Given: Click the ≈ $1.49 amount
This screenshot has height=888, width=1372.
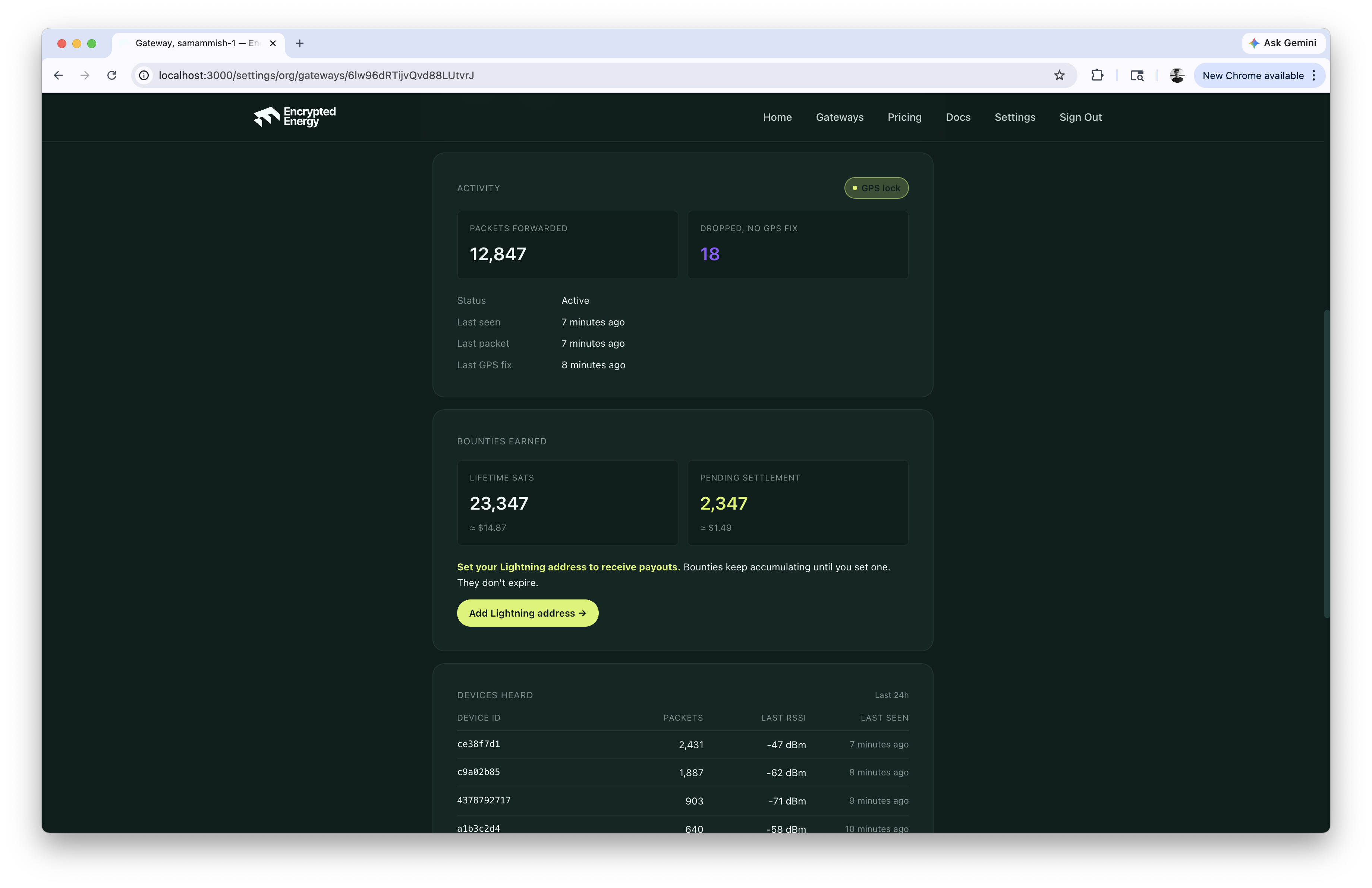Looking at the screenshot, I should pos(715,528).
